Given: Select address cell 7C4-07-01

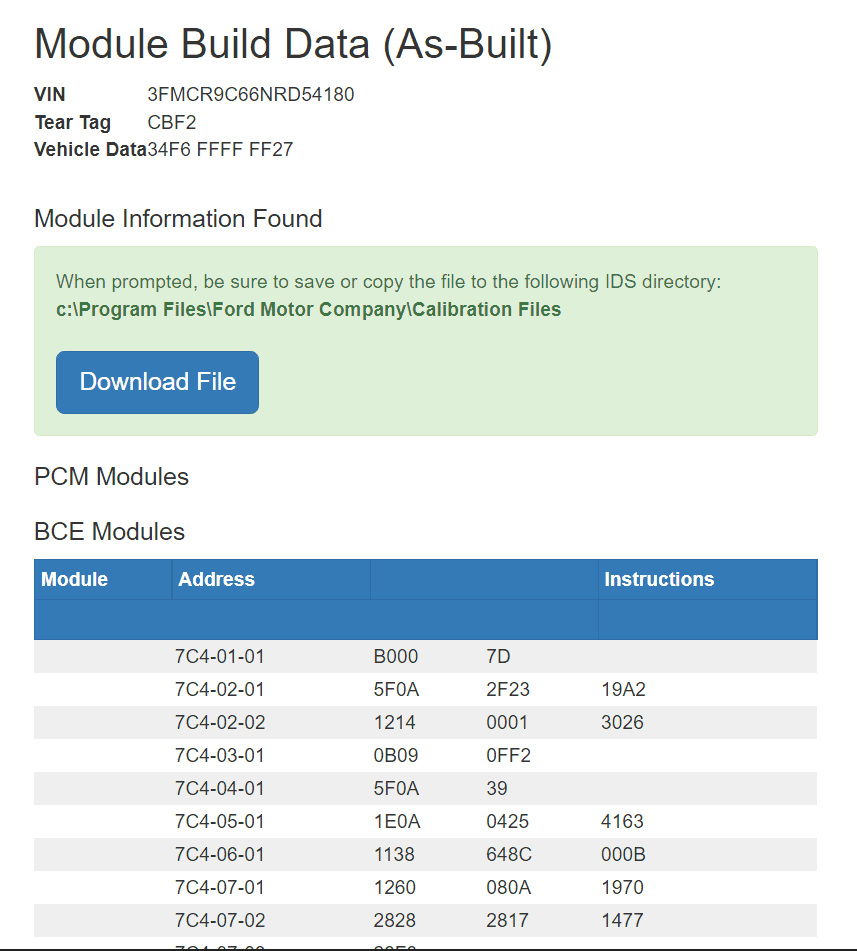Looking at the screenshot, I should [220, 887].
